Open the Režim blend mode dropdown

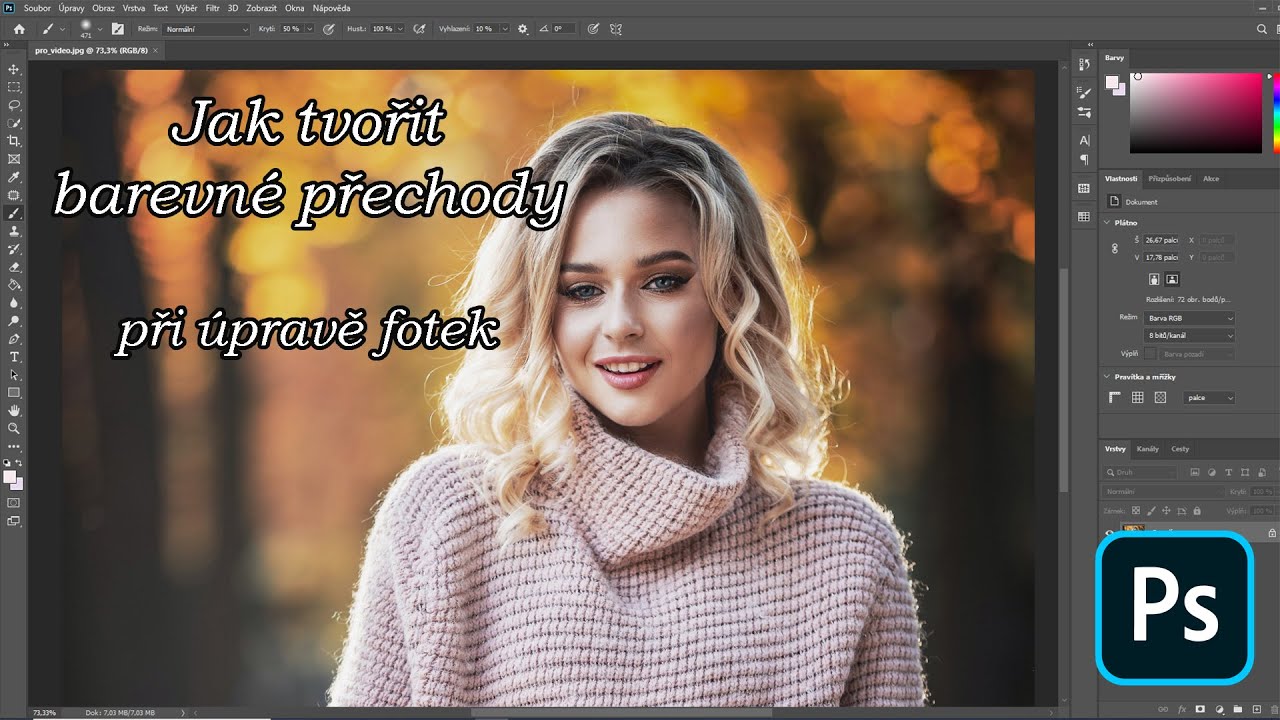point(206,29)
